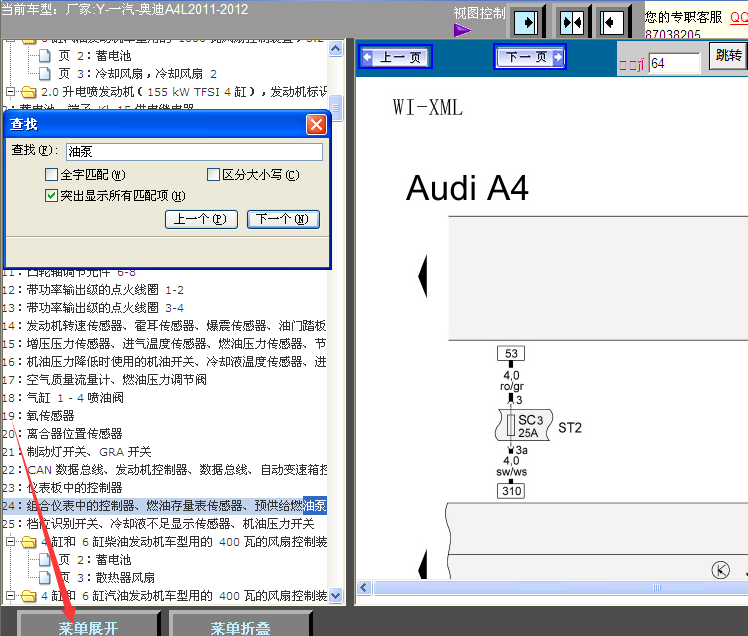Click folder icon of 汽油发动机 400瓦 entry
The width and height of the screenshot is (748, 636).
click(29, 596)
